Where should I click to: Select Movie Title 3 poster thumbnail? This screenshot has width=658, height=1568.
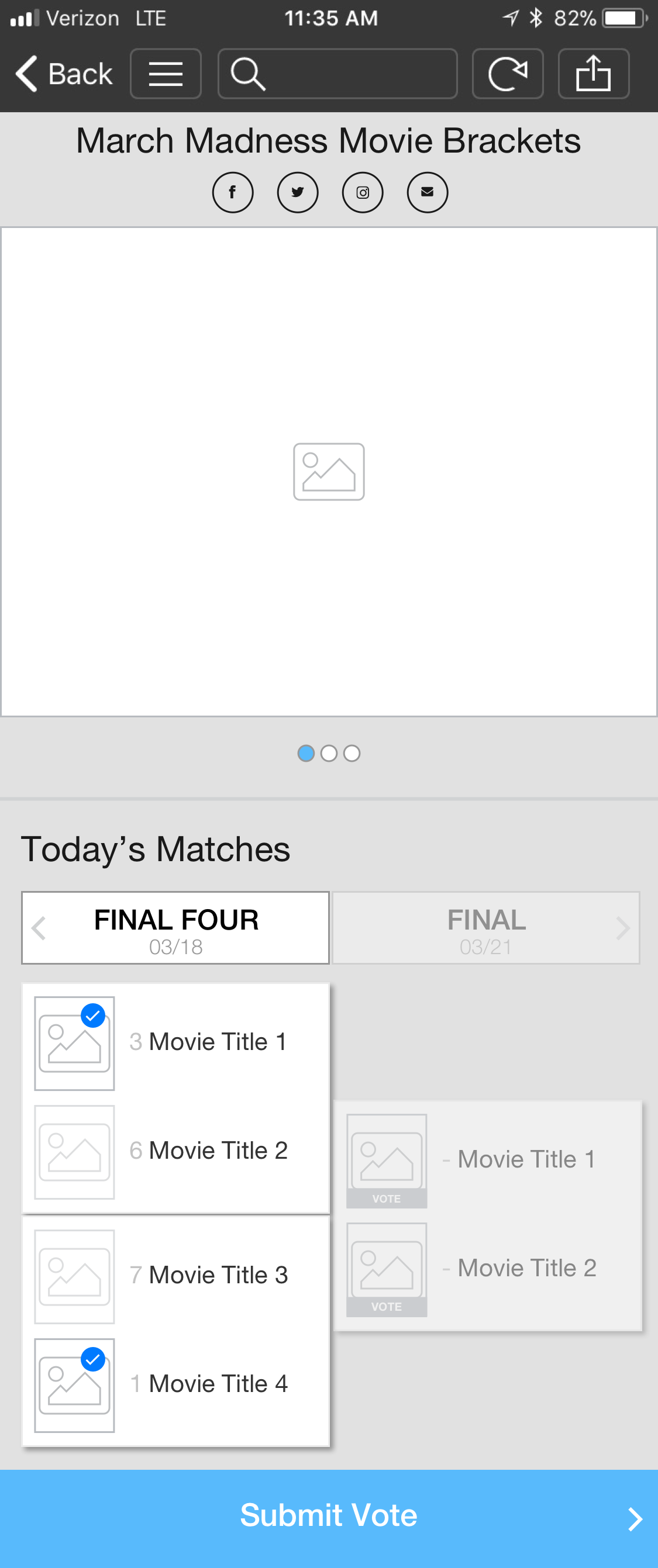point(74,1276)
